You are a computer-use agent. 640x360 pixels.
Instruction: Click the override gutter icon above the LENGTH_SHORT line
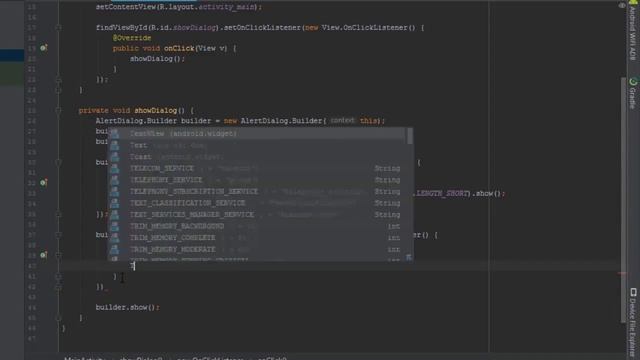43,182
